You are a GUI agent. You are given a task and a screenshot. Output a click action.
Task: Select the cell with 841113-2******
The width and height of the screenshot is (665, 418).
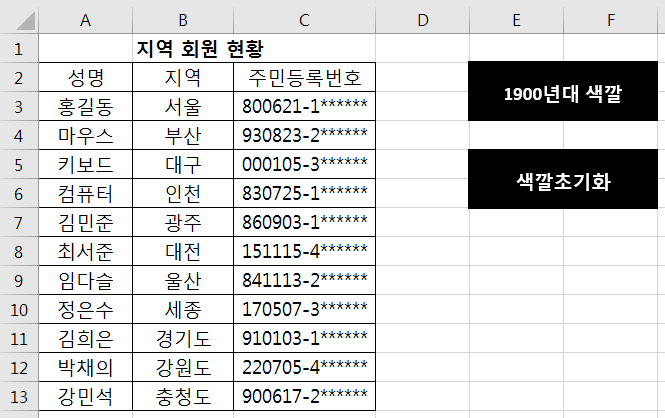click(x=305, y=281)
